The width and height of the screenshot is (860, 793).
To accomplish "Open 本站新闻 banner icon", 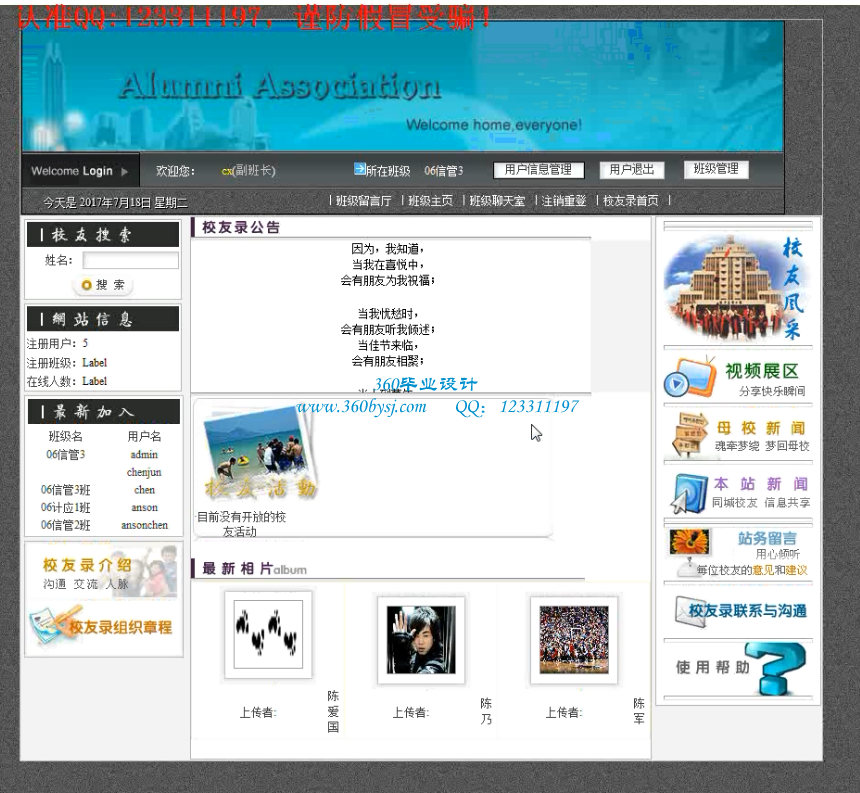I will 738,492.
